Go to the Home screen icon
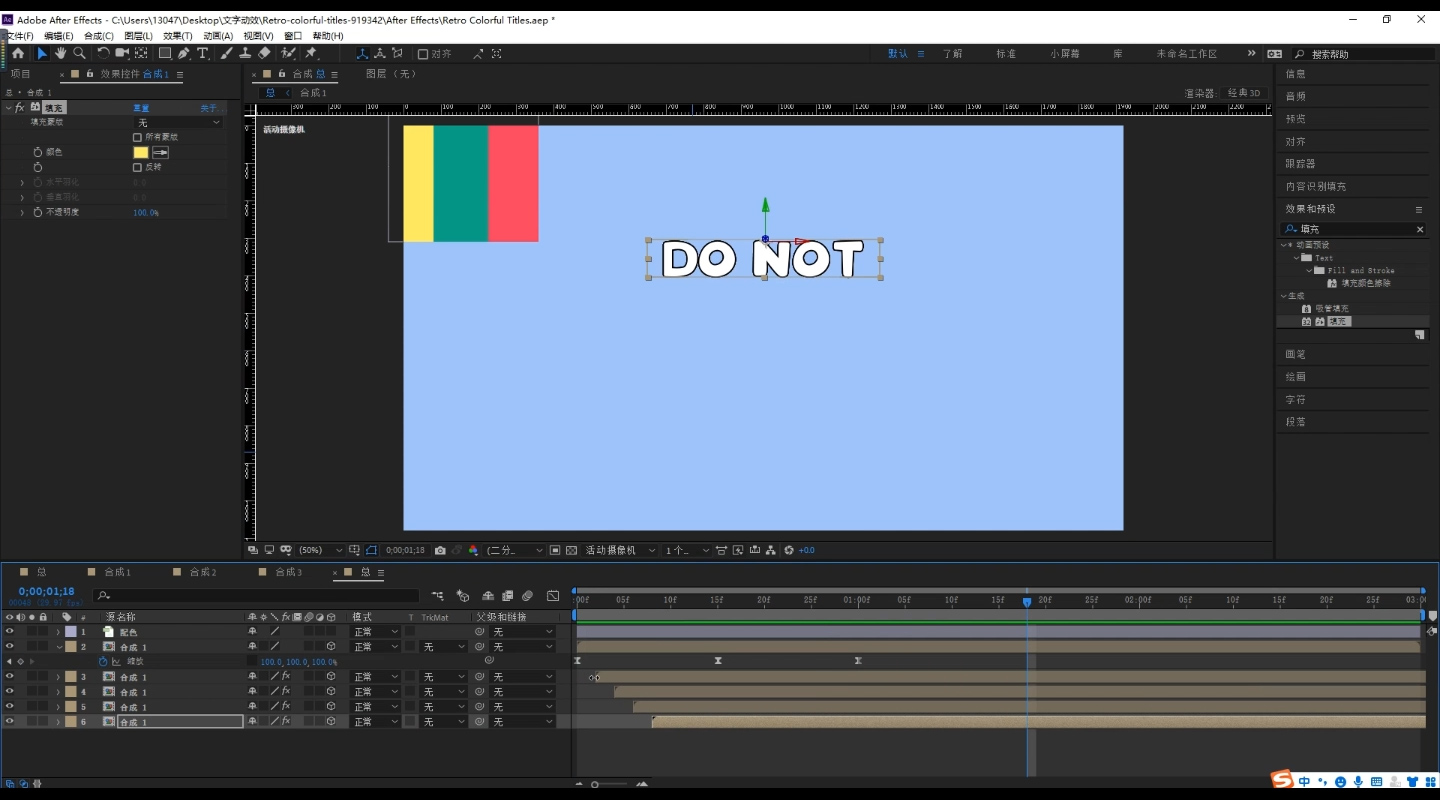 point(17,53)
